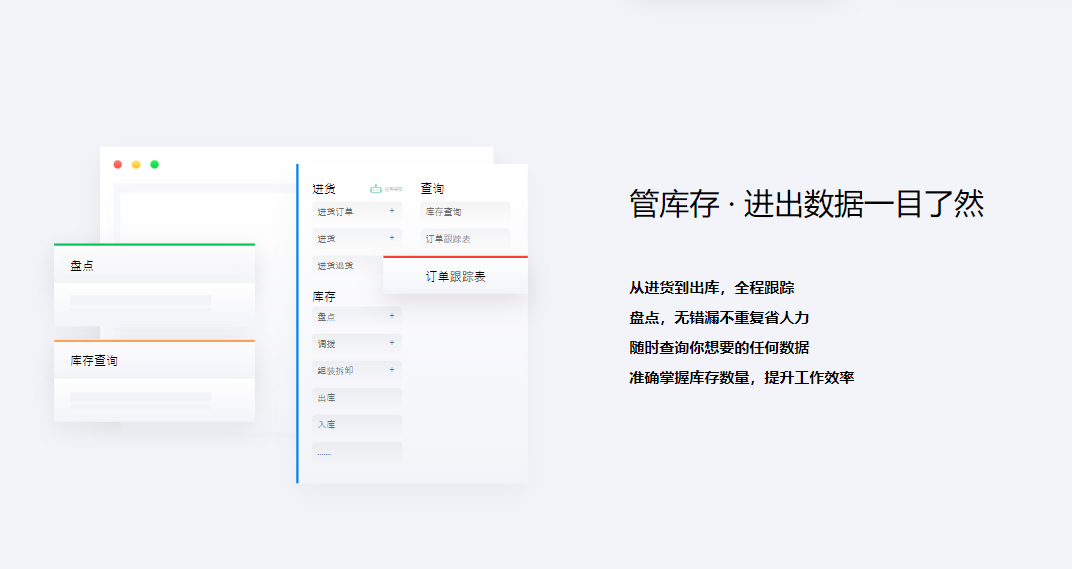Click the red window close dot
The height and width of the screenshot is (569, 1072).
click(x=118, y=164)
